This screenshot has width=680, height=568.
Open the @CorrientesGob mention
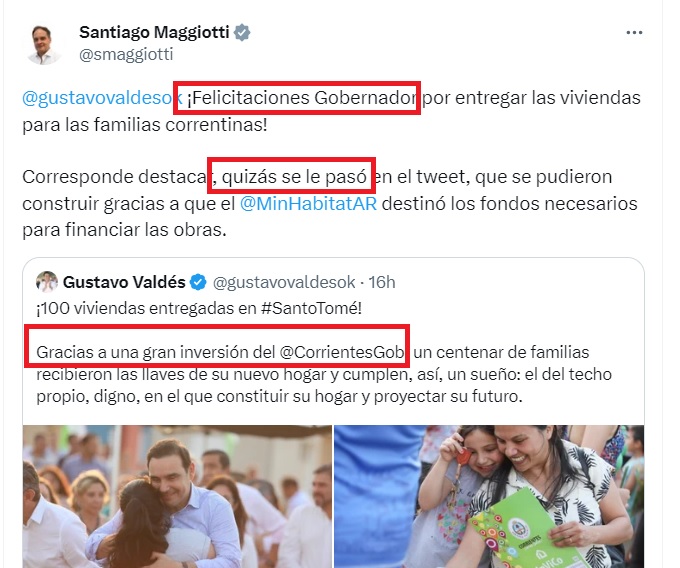pyautogui.click(x=342, y=352)
